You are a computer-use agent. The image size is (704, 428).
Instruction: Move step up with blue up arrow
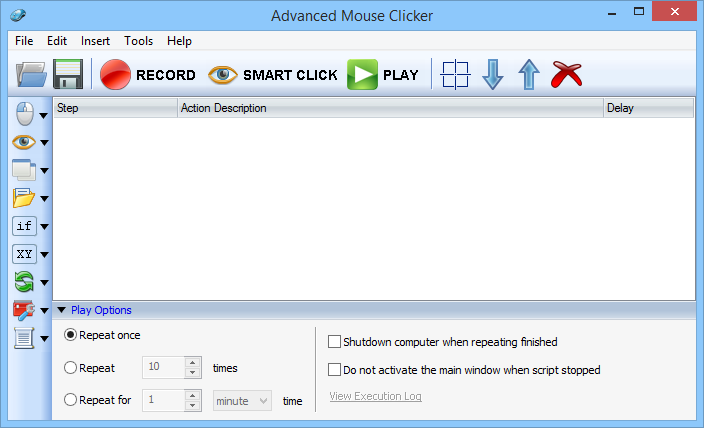point(529,75)
